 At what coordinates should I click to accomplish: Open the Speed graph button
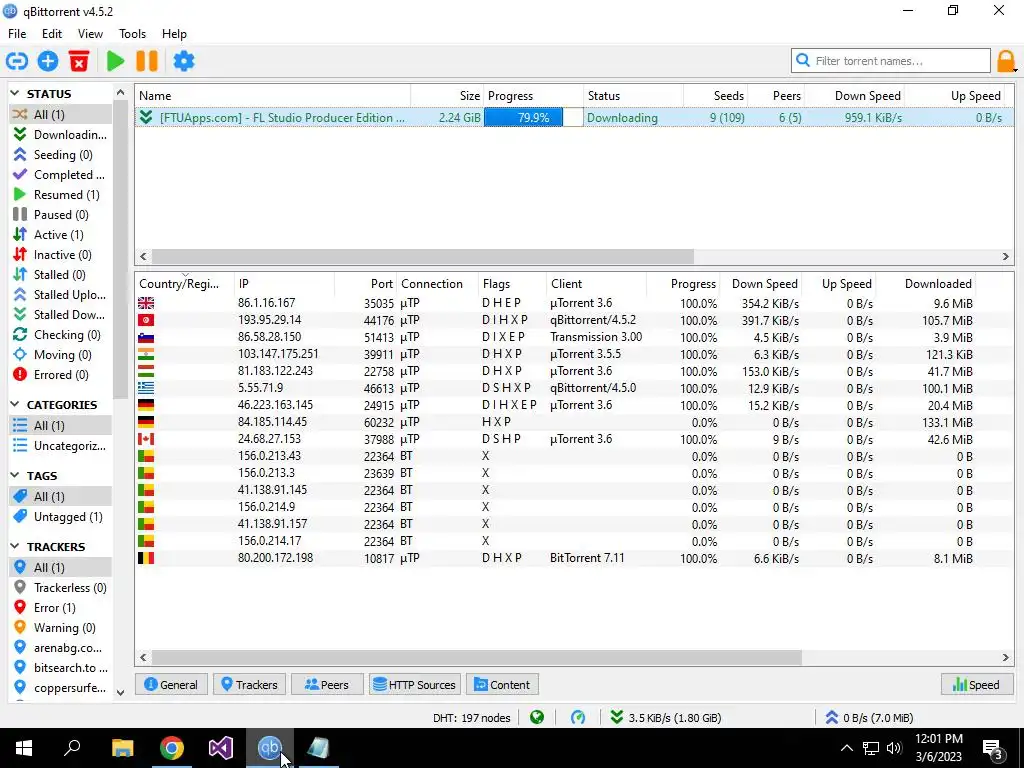[x=976, y=684]
